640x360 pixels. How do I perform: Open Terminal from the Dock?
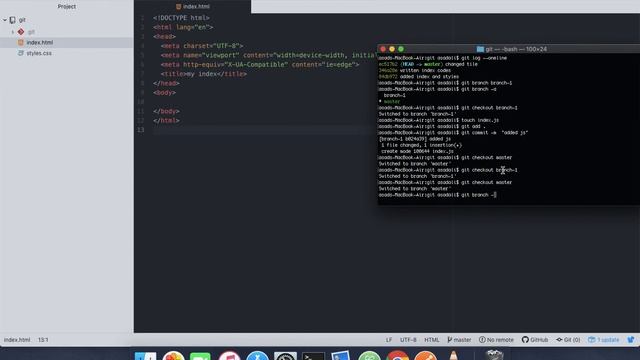313,356
